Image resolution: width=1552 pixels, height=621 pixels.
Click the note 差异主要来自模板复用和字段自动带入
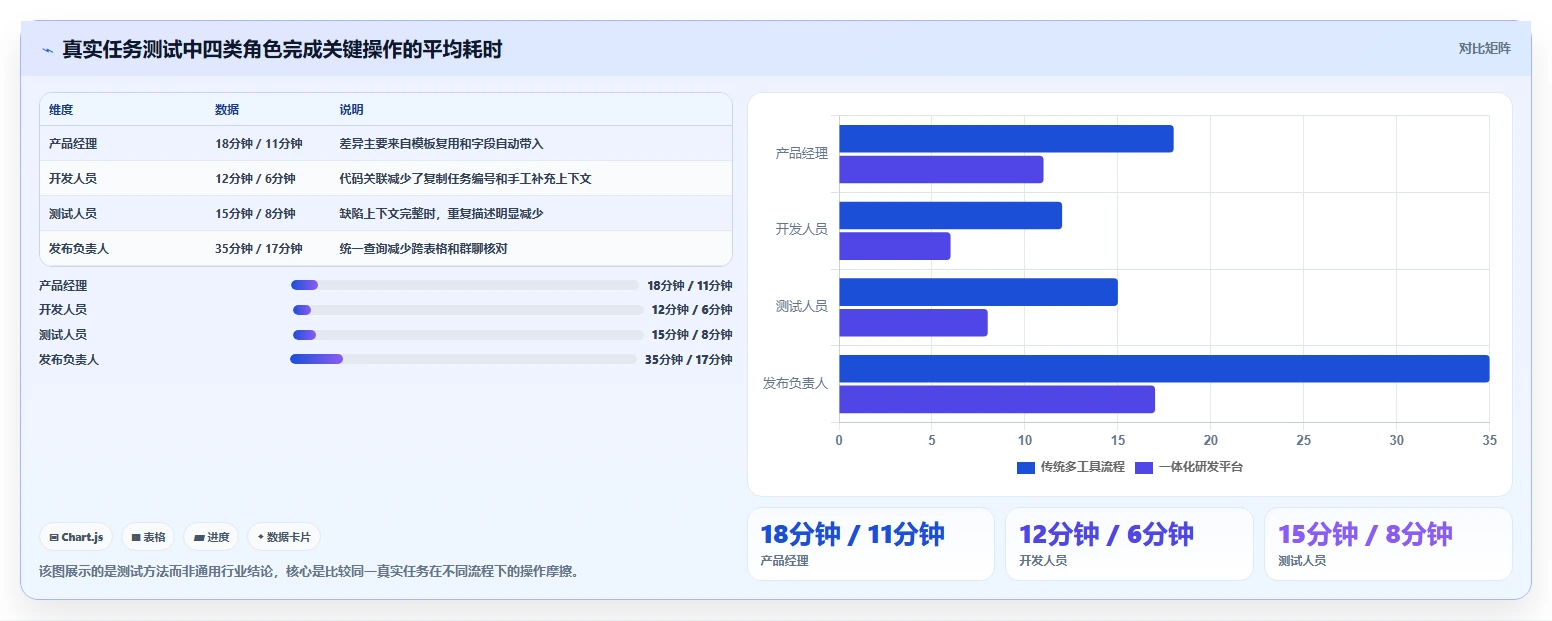(441, 144)
